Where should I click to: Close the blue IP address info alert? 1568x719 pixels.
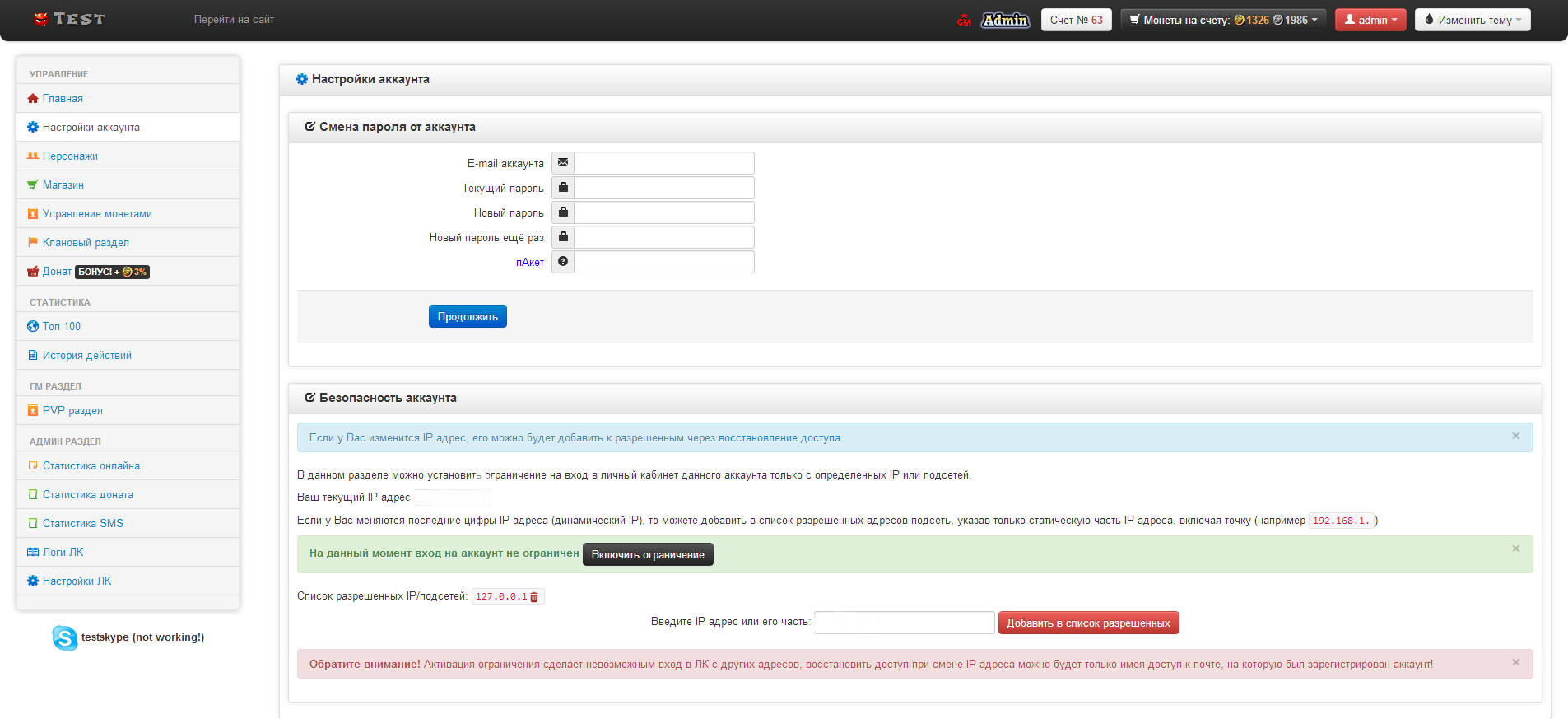(1515, 436)
